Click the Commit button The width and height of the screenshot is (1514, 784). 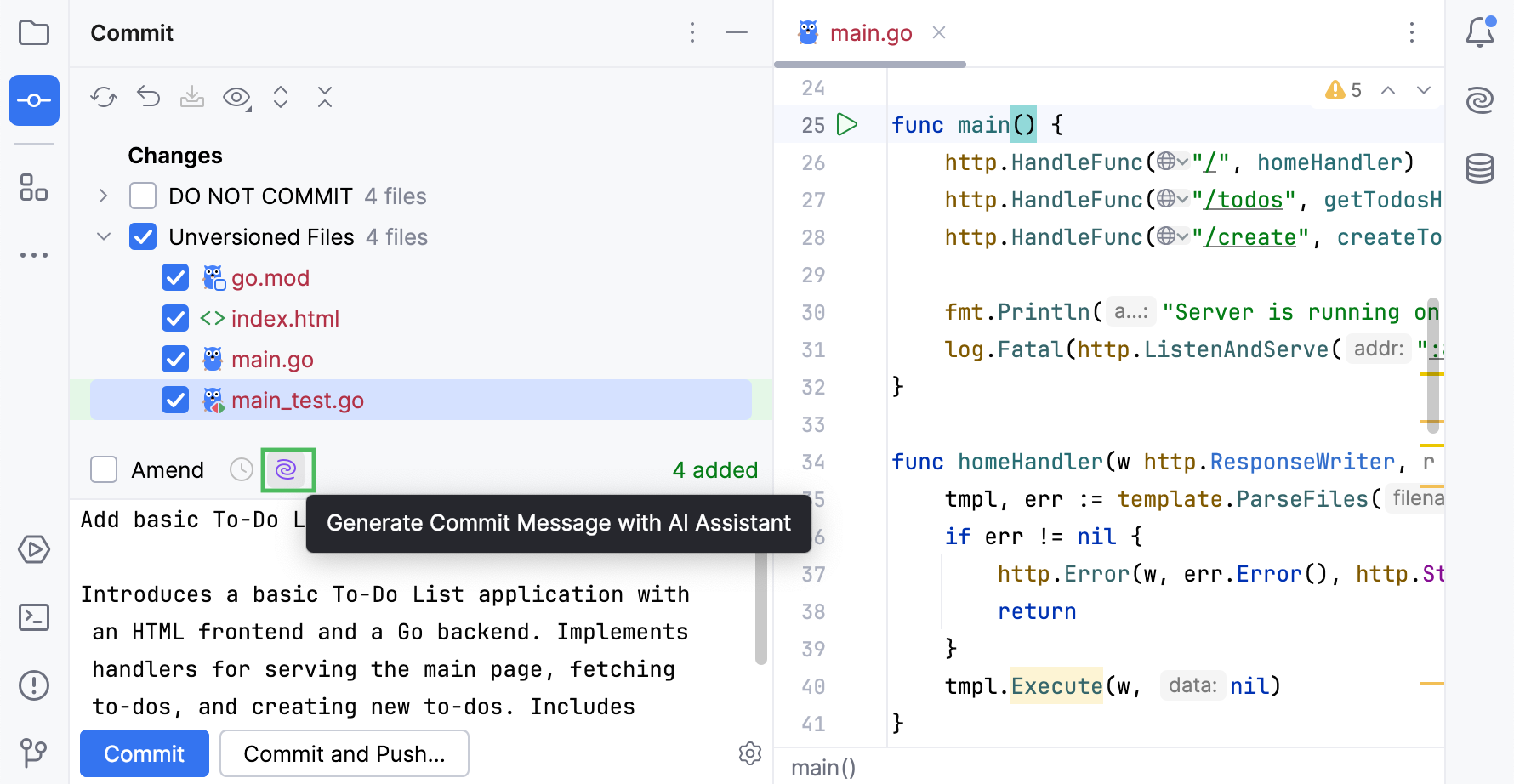point(144,753)
